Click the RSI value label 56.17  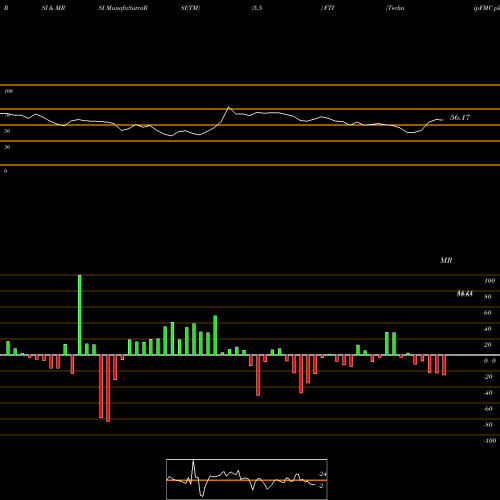click(x=460, y=117)
